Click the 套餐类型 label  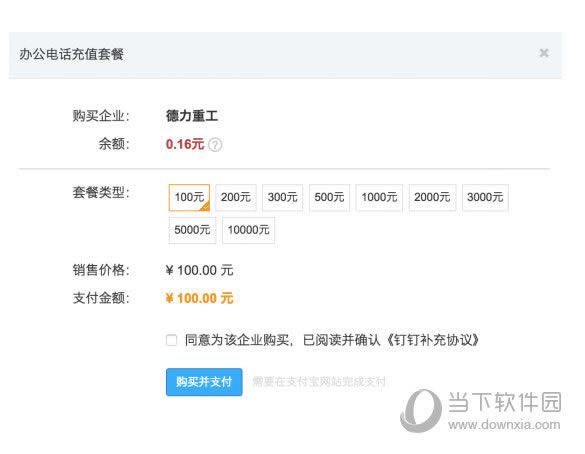tap(101, 192)
